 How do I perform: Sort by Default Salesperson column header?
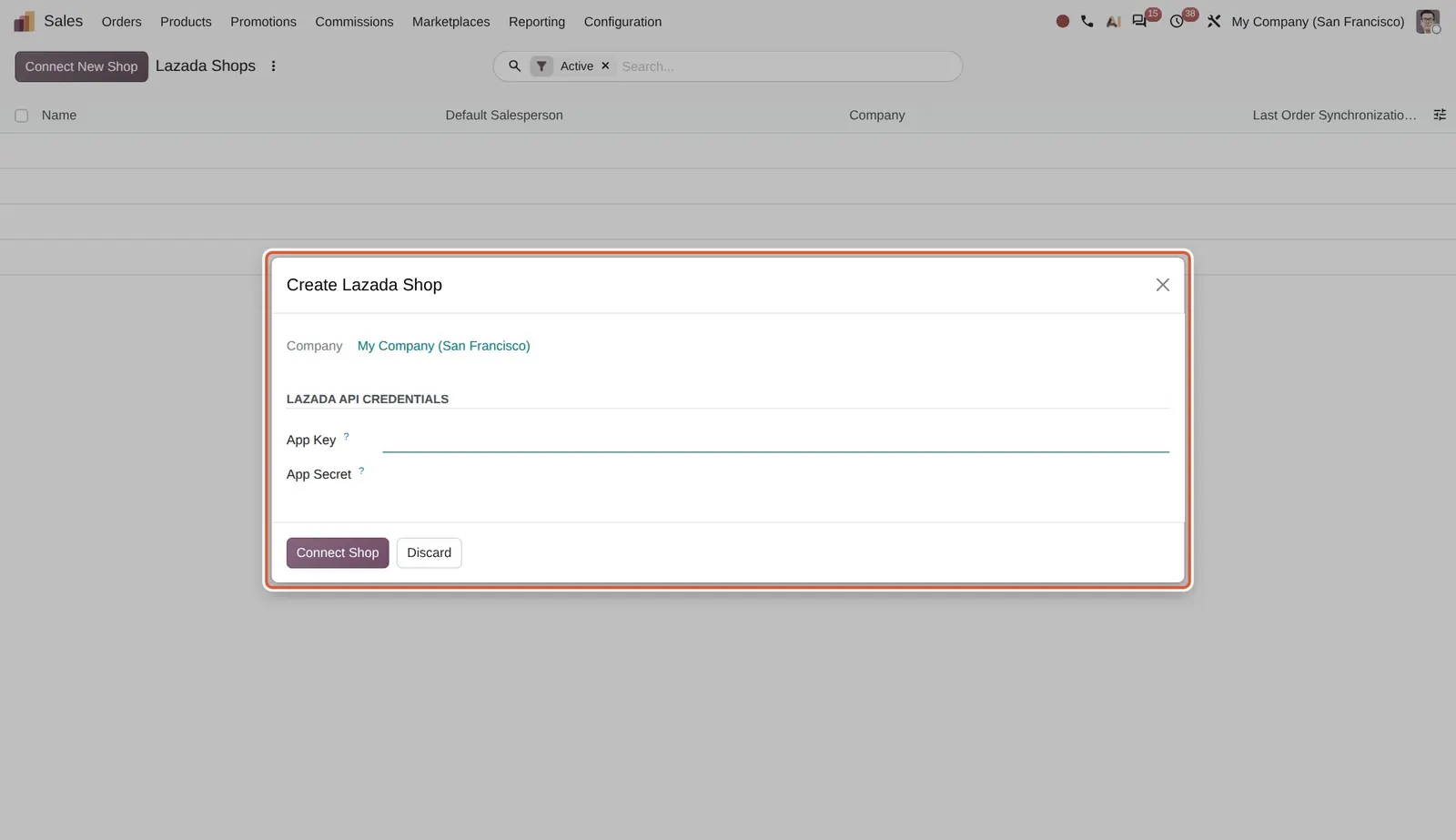[x=504, y=115]
